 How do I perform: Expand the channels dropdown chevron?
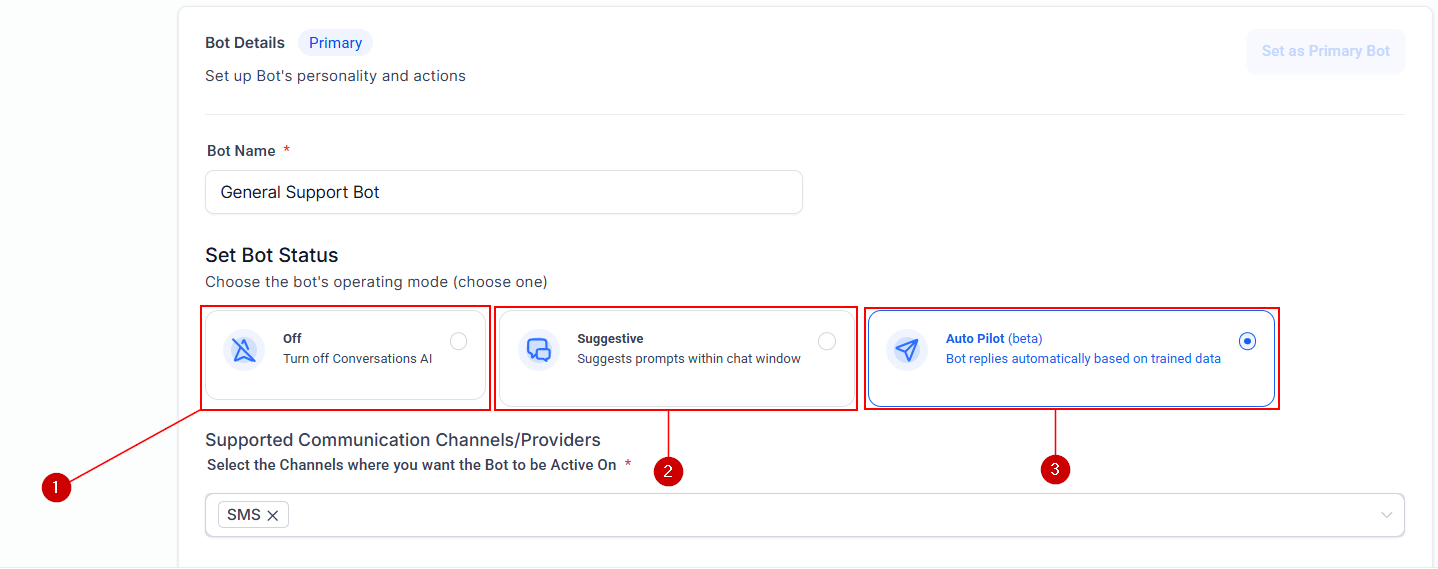pos(1386,515)
